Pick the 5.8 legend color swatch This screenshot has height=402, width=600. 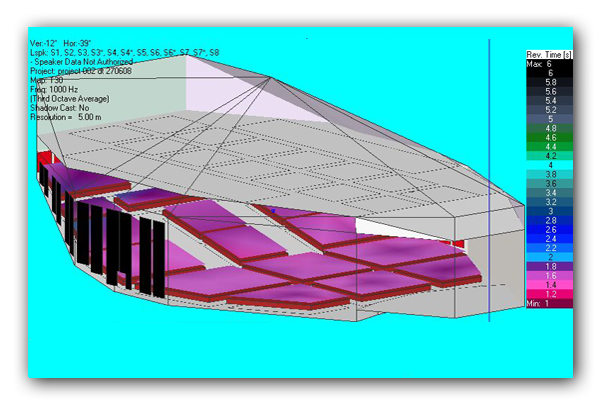[x=549, y=82]
